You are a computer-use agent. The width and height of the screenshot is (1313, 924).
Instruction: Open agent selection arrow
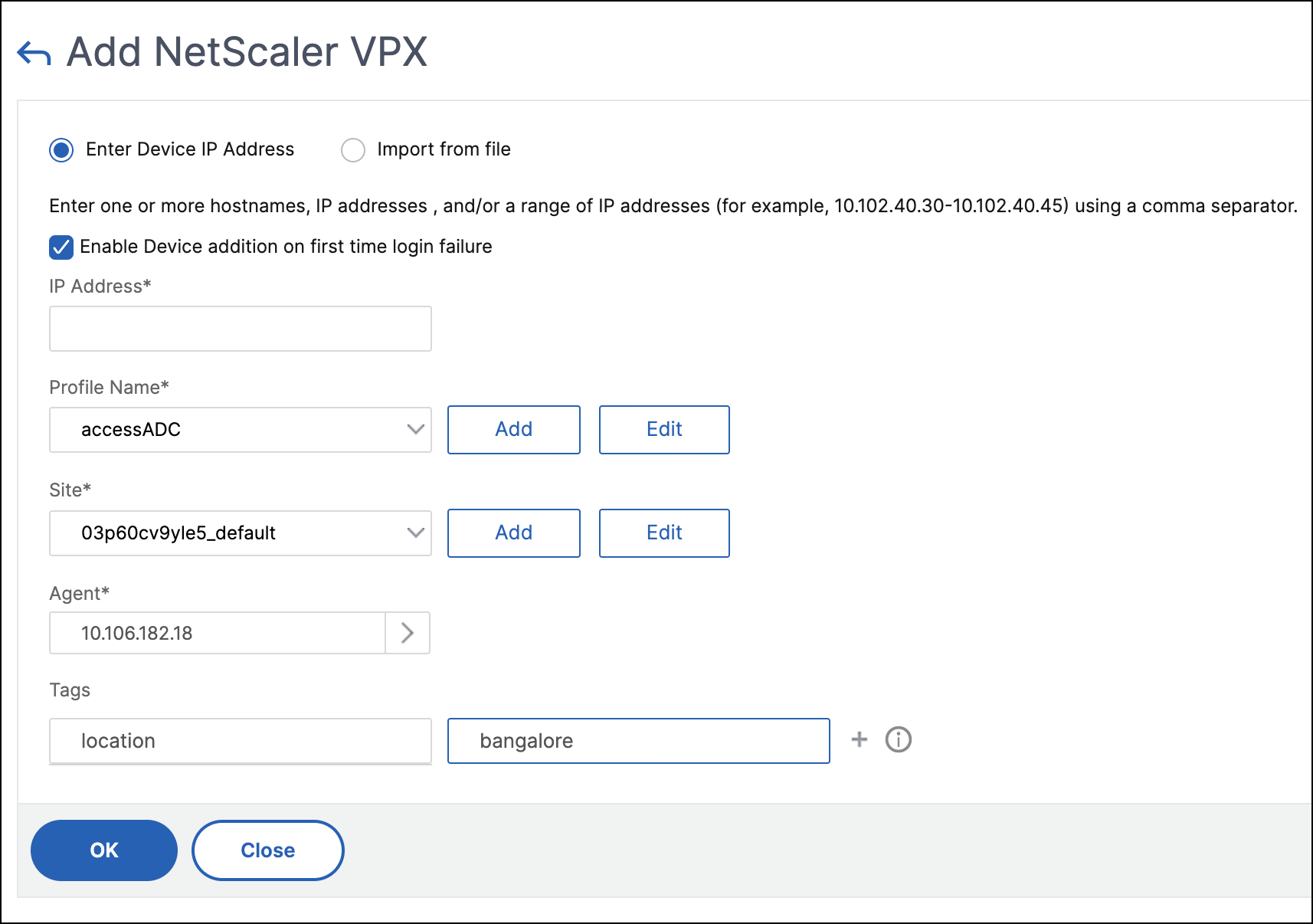tap(408, 633)
